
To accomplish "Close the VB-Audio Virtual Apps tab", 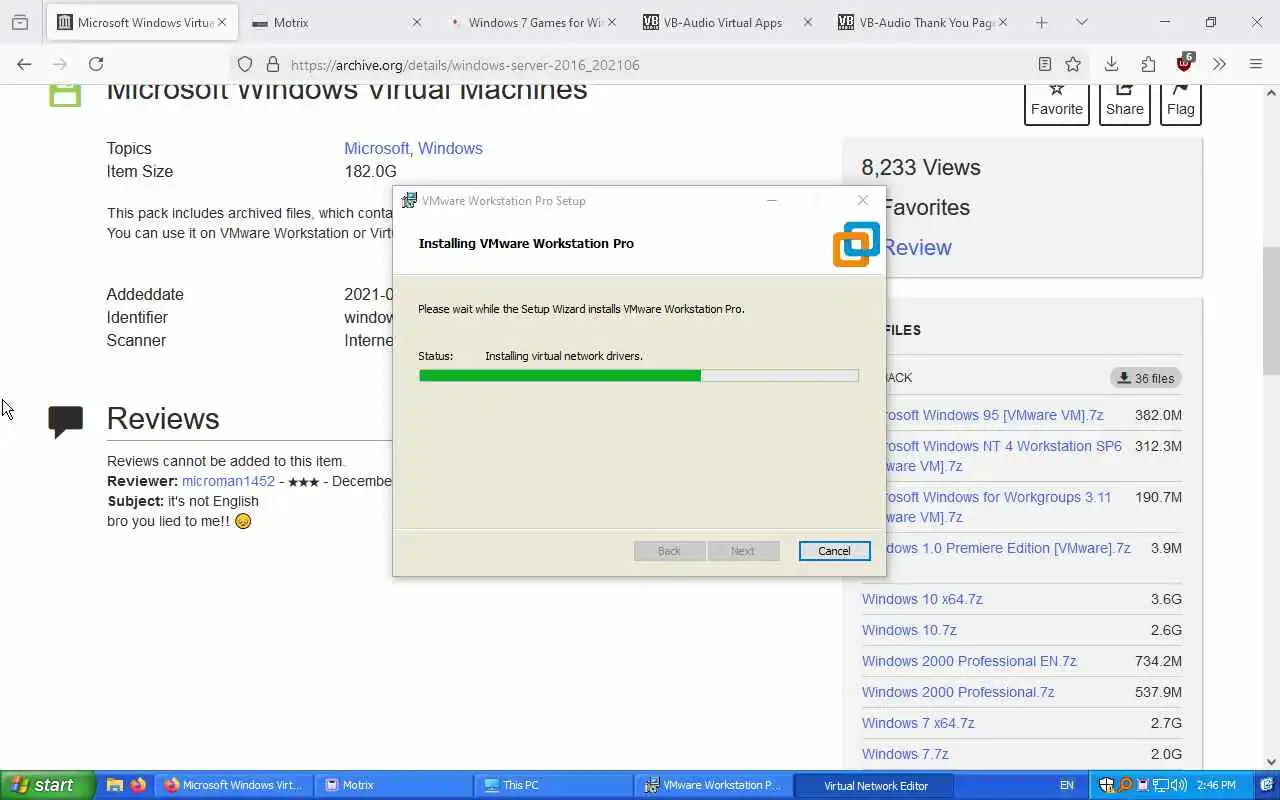I will 807,22.
